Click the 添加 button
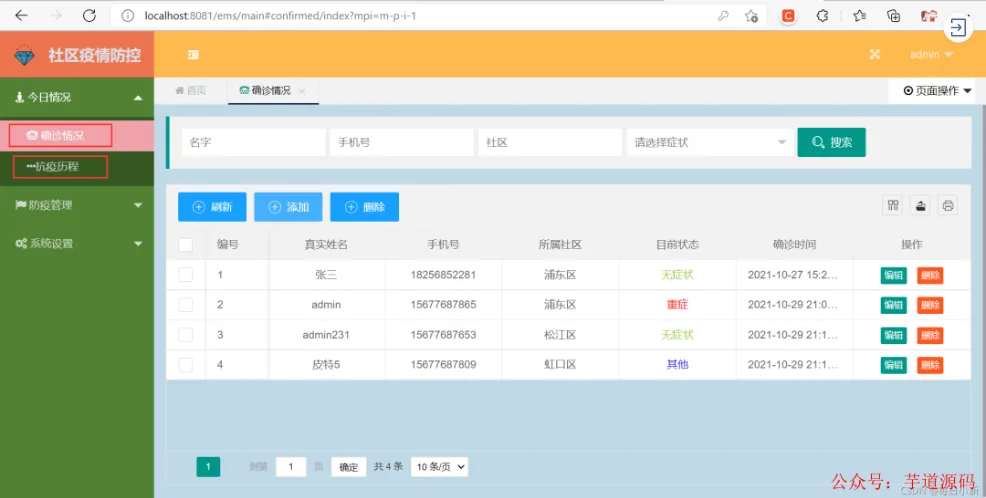986x498 pixels. coord(288,207)
